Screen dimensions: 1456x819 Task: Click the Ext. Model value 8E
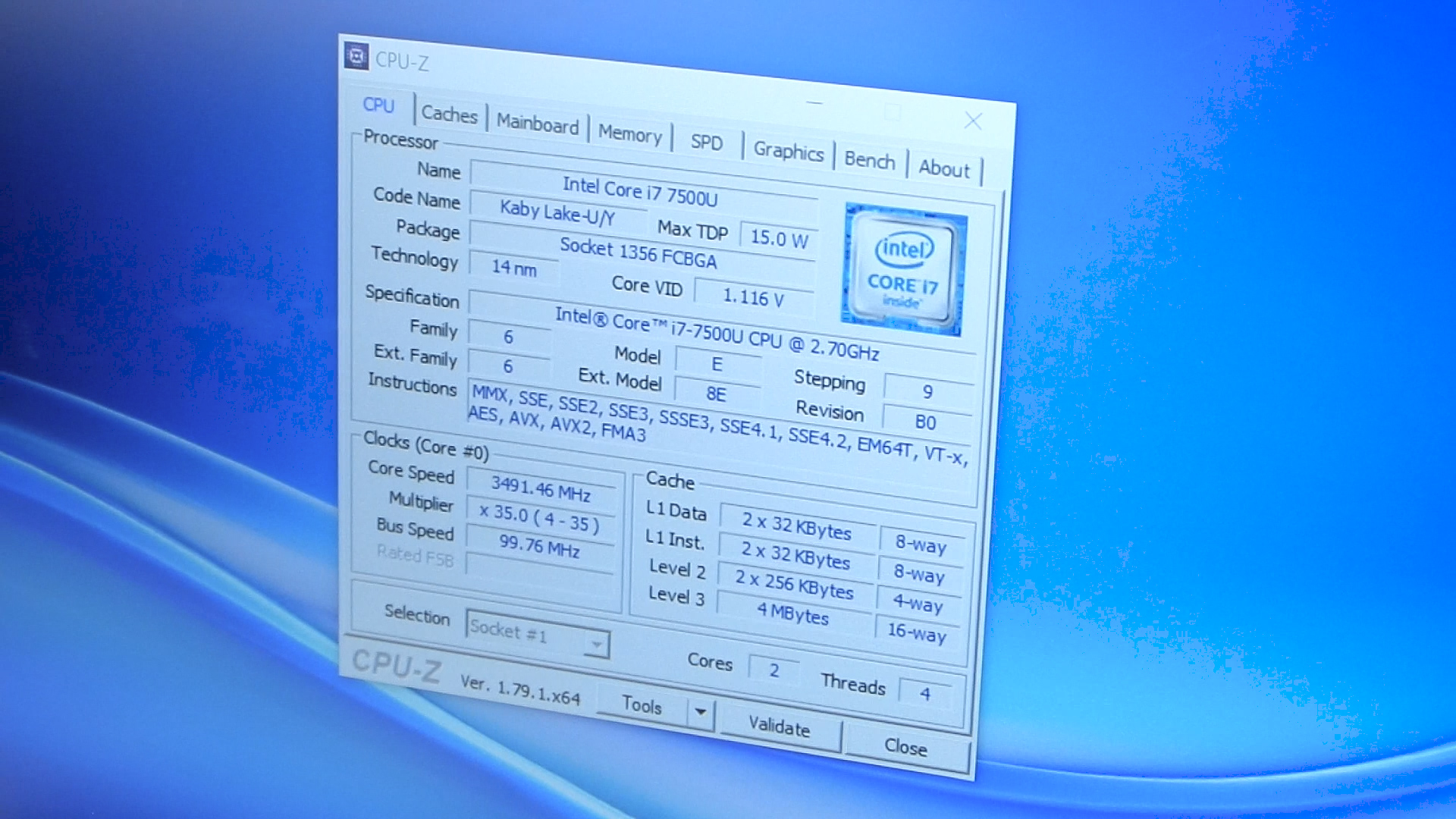pos(717,394)
